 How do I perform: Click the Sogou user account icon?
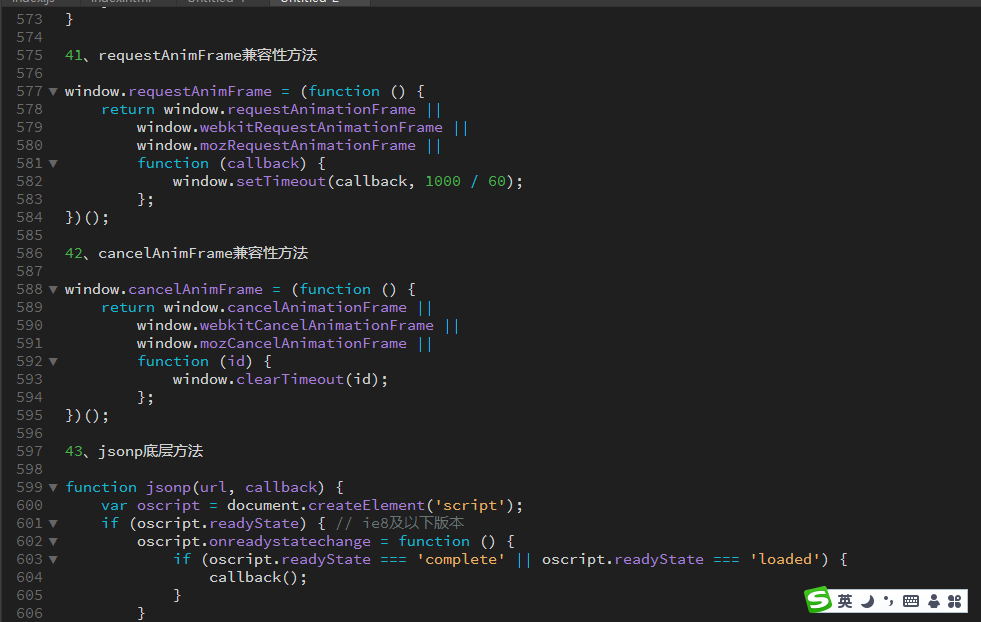tap(933, 601)
